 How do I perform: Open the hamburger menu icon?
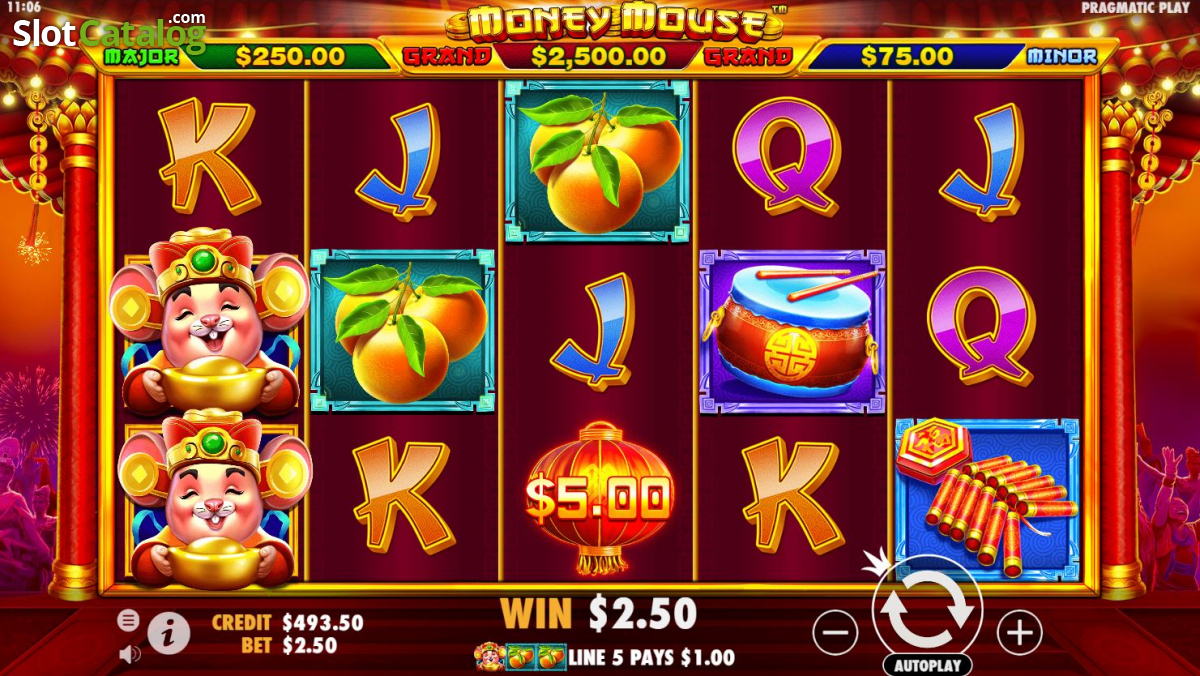point(128,620)
